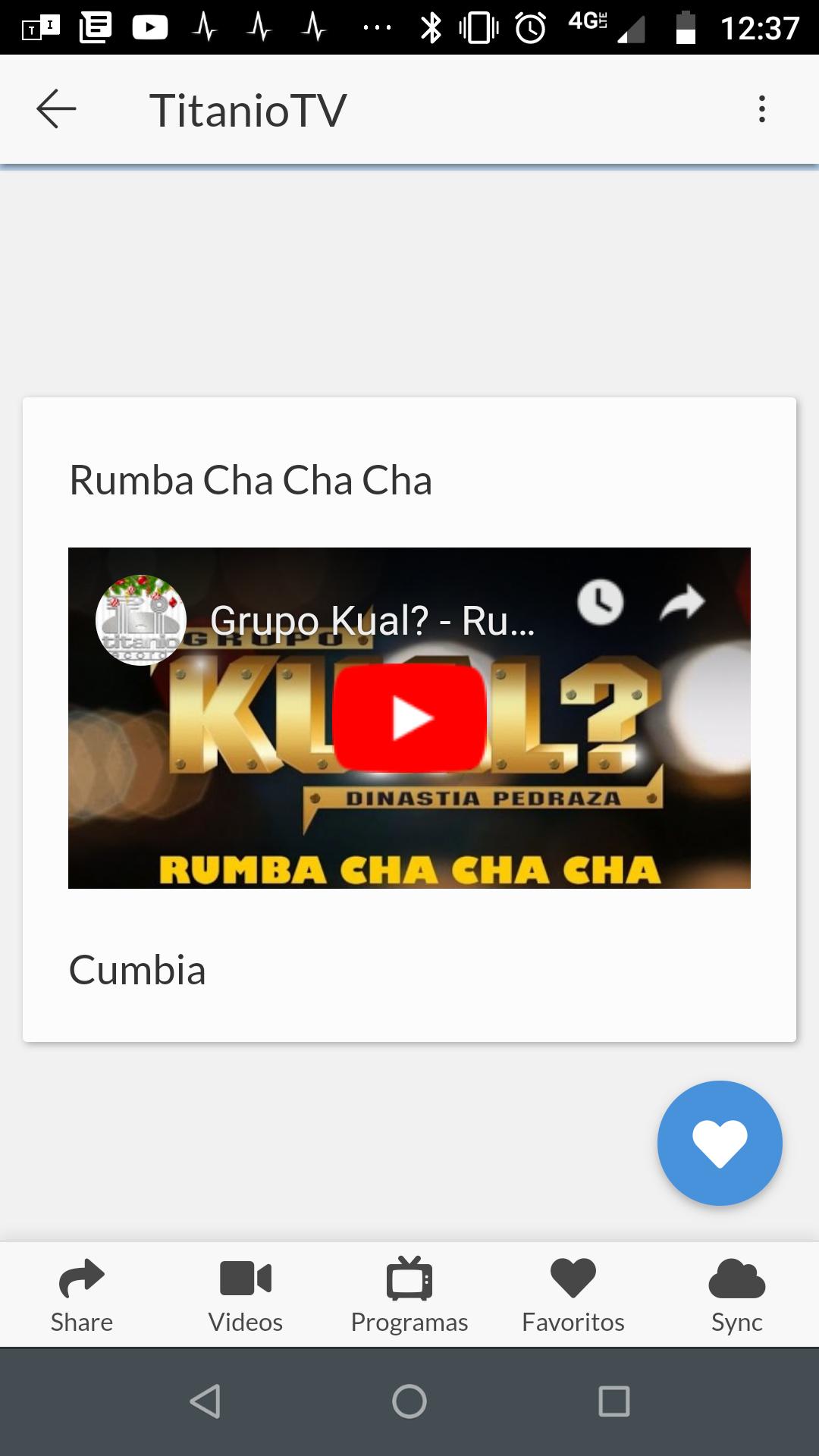Go back using the header arrow

[56, 108]
